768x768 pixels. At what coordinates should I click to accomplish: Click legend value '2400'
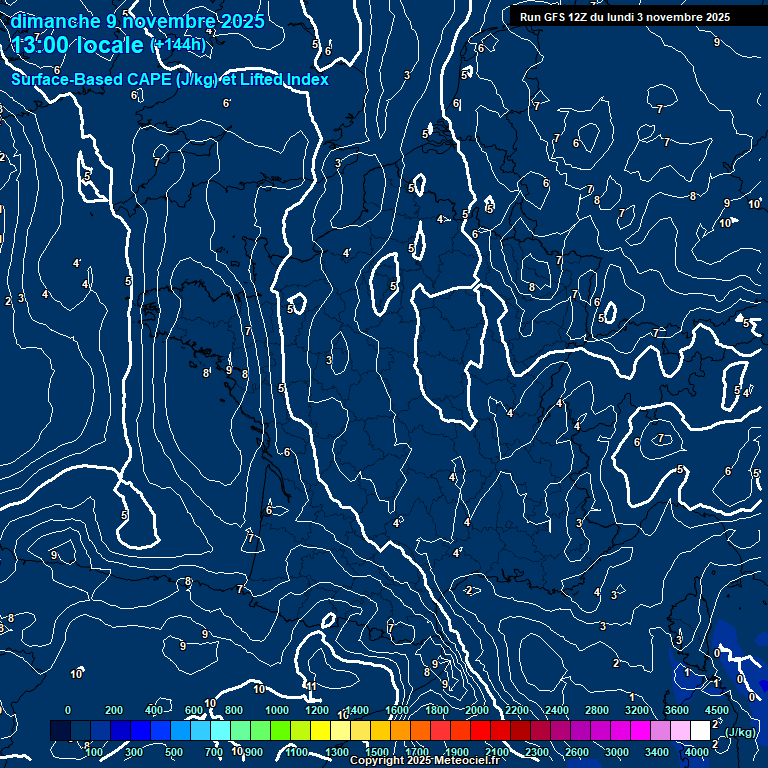(x=557, y=710)
